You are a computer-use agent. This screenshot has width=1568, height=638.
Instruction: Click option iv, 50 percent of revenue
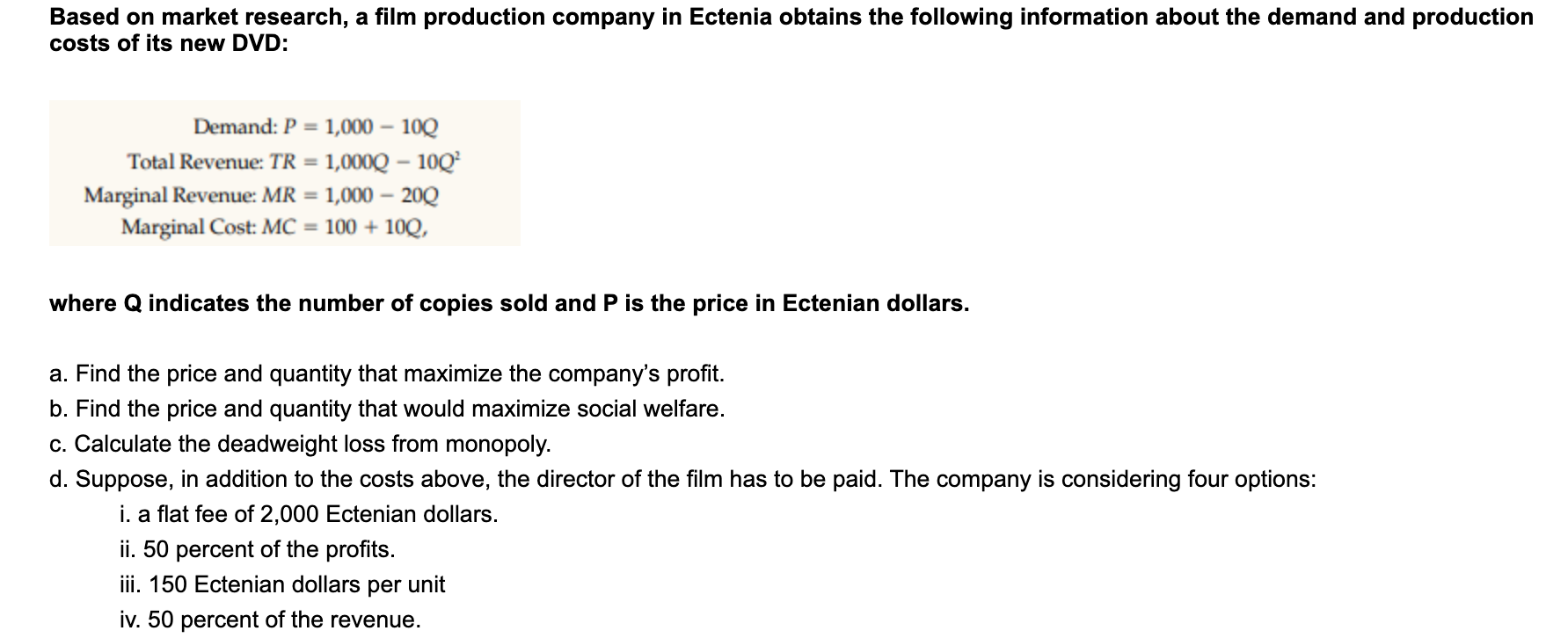click(270, 620)
